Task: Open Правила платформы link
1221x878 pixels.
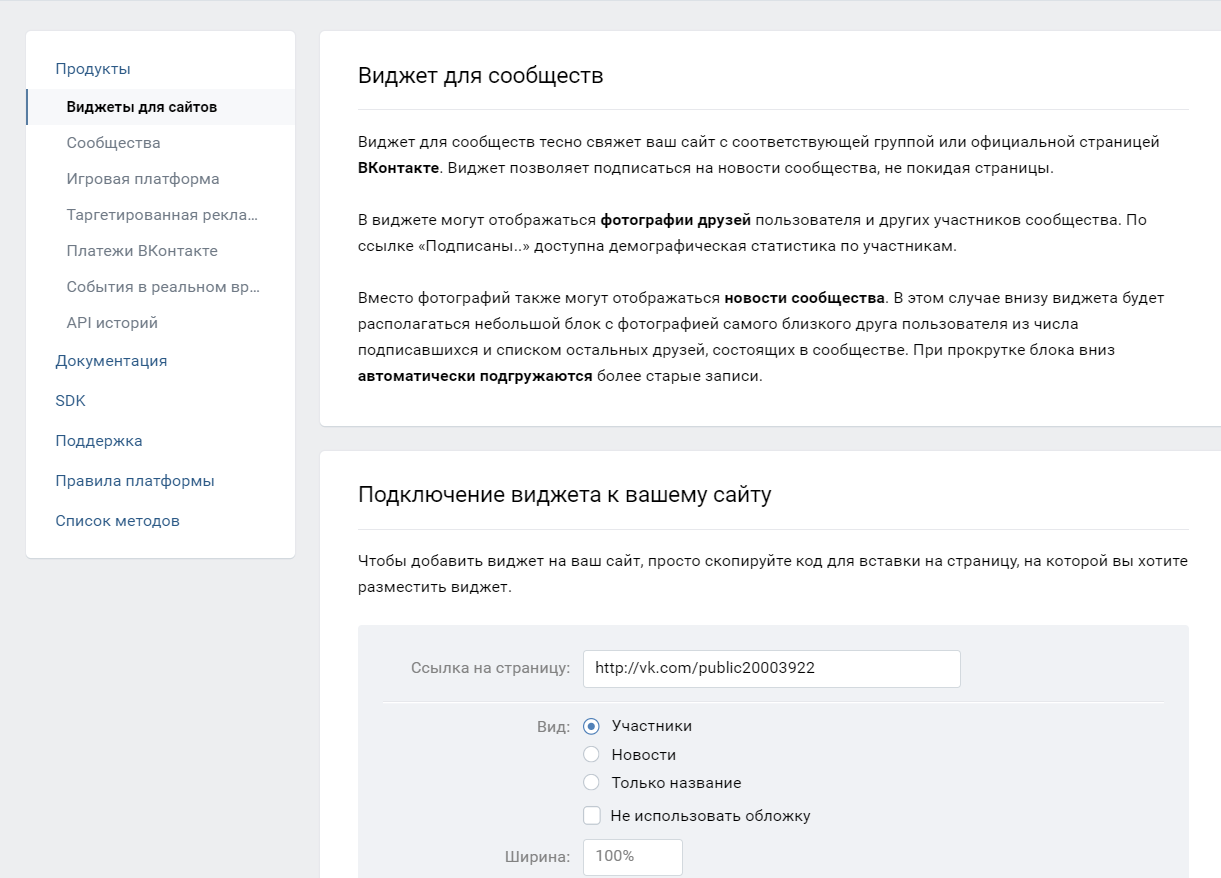Action: click(135, 481)
